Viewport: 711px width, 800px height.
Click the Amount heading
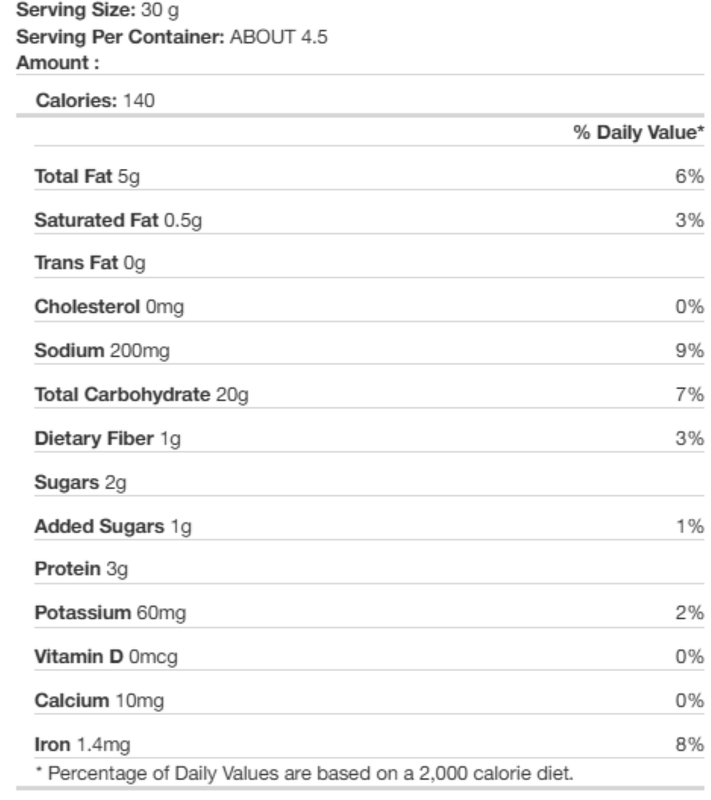coord(58,63)
